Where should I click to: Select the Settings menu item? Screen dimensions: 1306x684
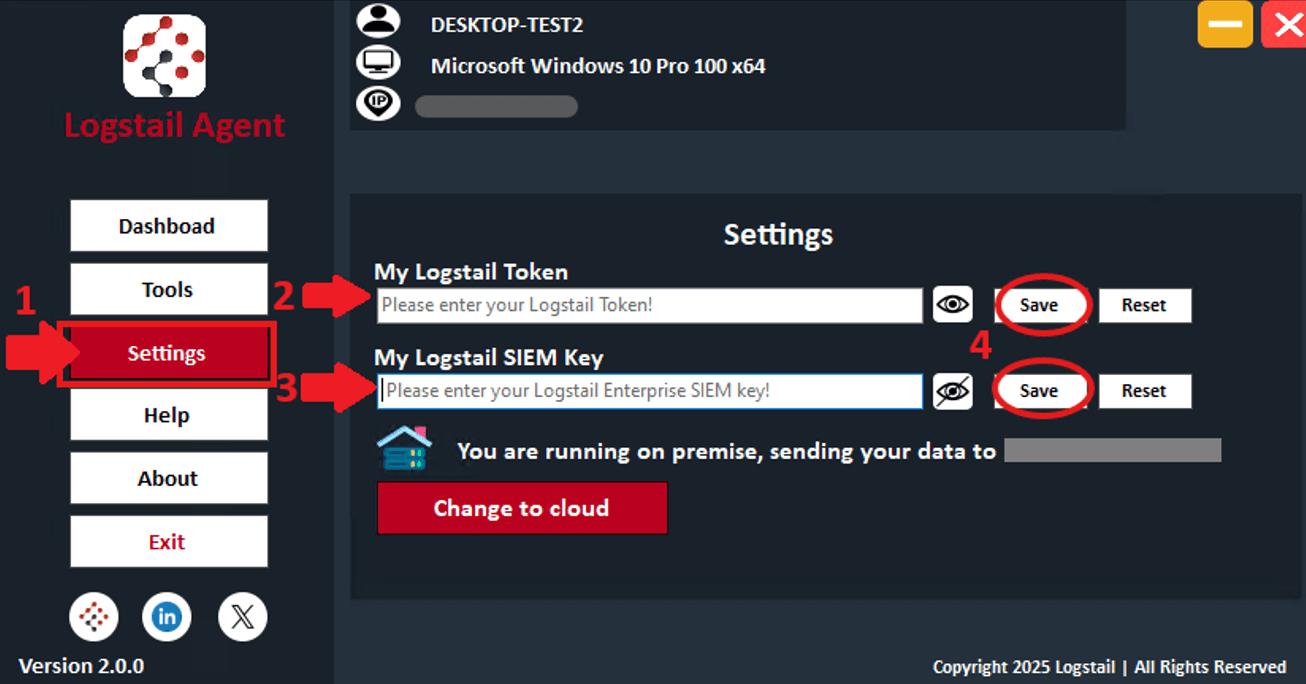(168, 353)
